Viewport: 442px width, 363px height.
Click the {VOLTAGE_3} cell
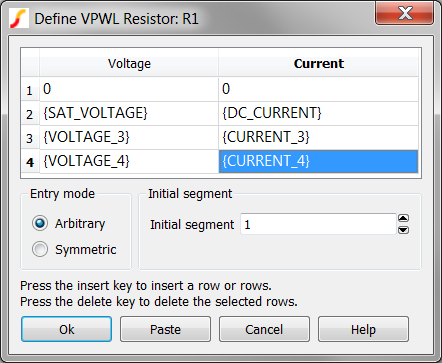[x=129, y=137]
